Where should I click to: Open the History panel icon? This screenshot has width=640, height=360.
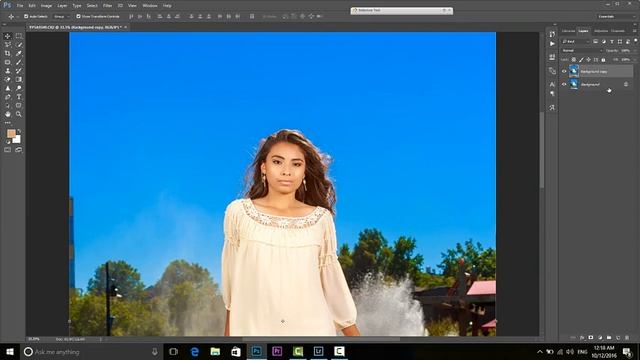tap(552, 34)
